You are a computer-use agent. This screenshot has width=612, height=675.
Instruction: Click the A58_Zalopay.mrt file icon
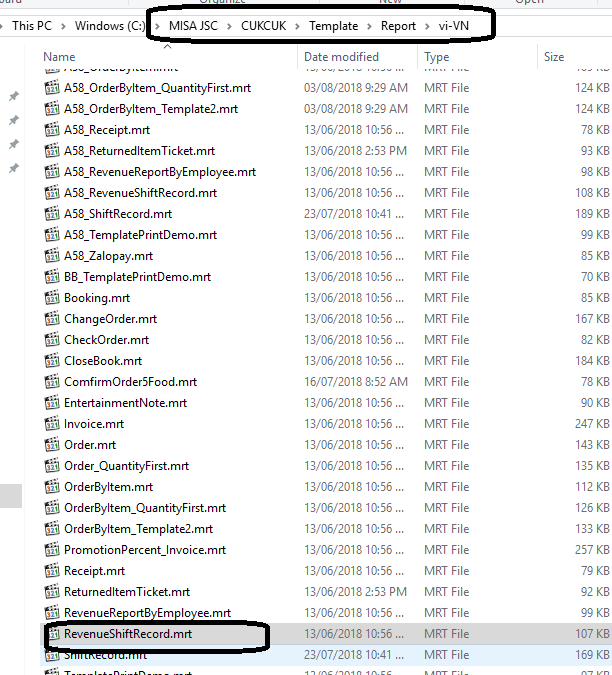pos(52,256)
